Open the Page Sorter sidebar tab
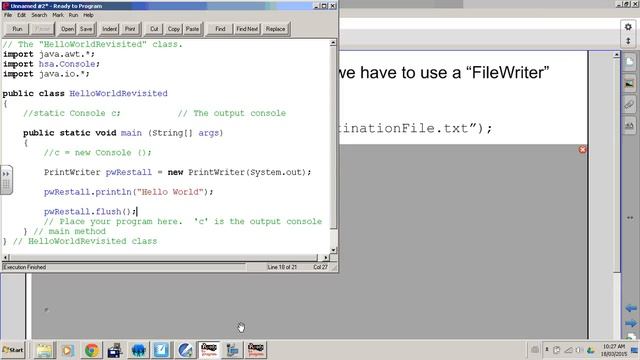 (x=629, y=62)
